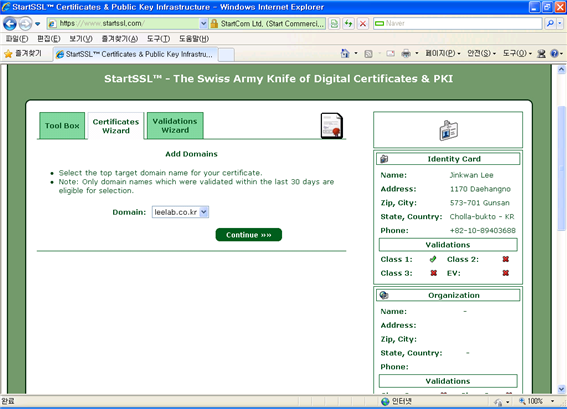Click the search magnifier icon
The image size is (567, 409).
[550, 24]
